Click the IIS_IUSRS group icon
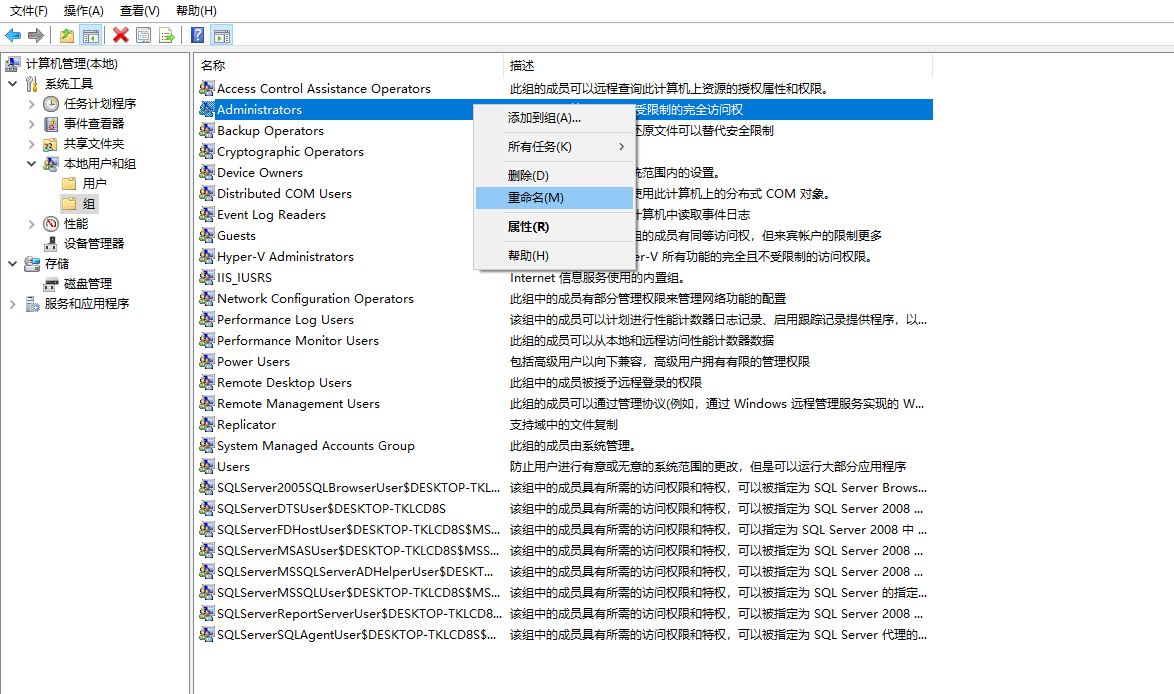The height and width of the screenshot is (694, 1174). (x=207, y=277)
